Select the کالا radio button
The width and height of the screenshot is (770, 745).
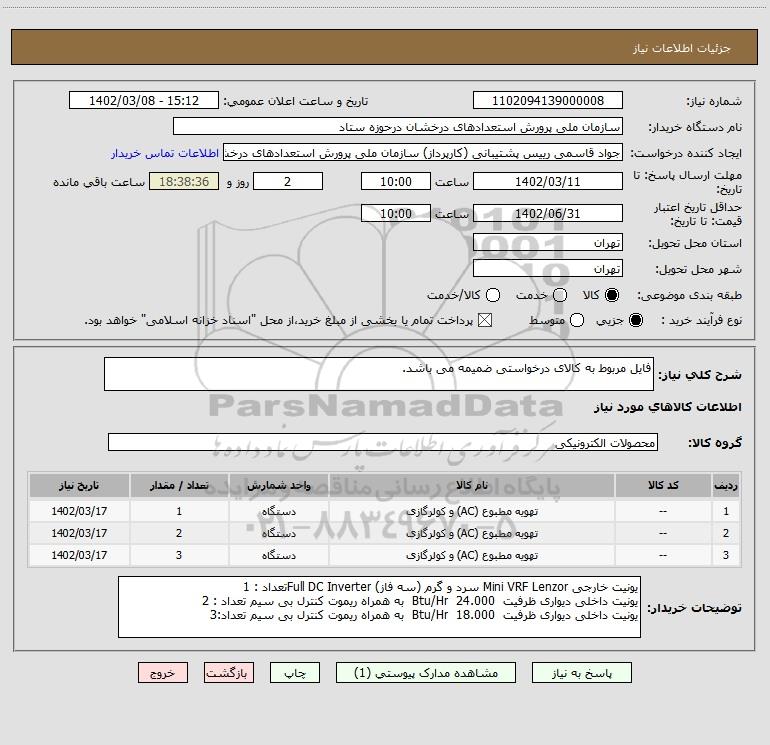coord(612,295)
